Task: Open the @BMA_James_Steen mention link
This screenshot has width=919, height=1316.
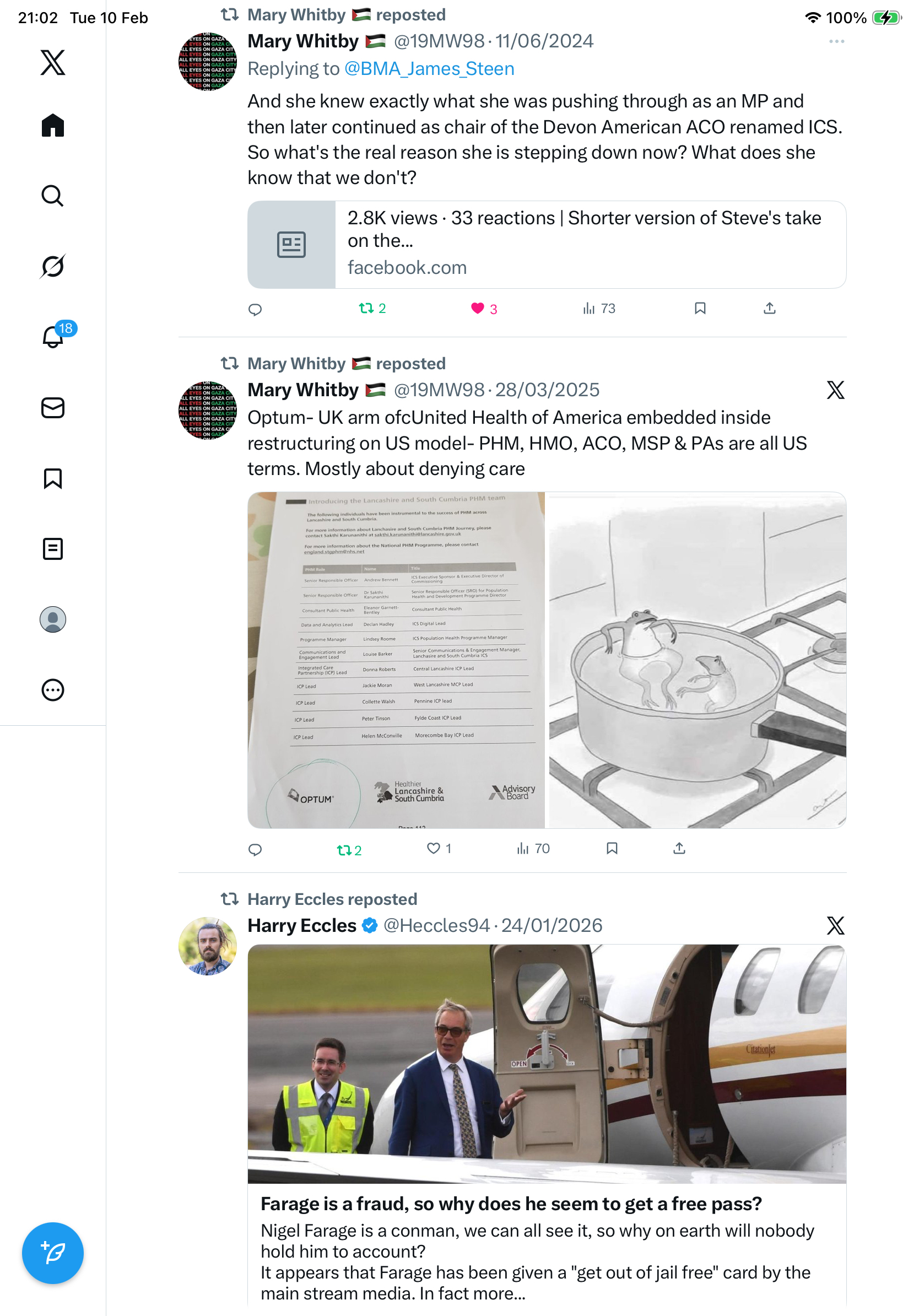Action: coord(429,69)
